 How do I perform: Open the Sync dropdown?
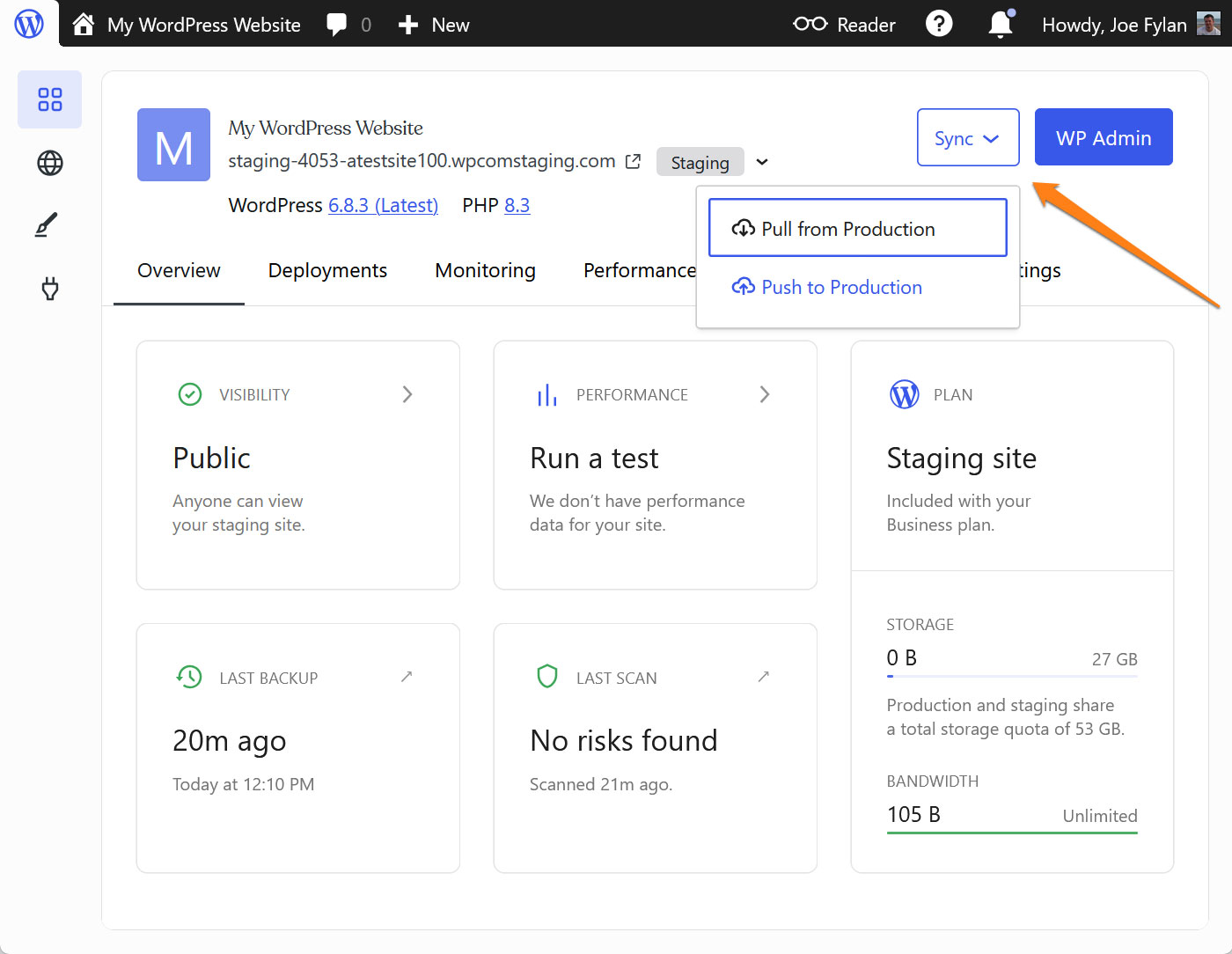(x=968, y=137)
